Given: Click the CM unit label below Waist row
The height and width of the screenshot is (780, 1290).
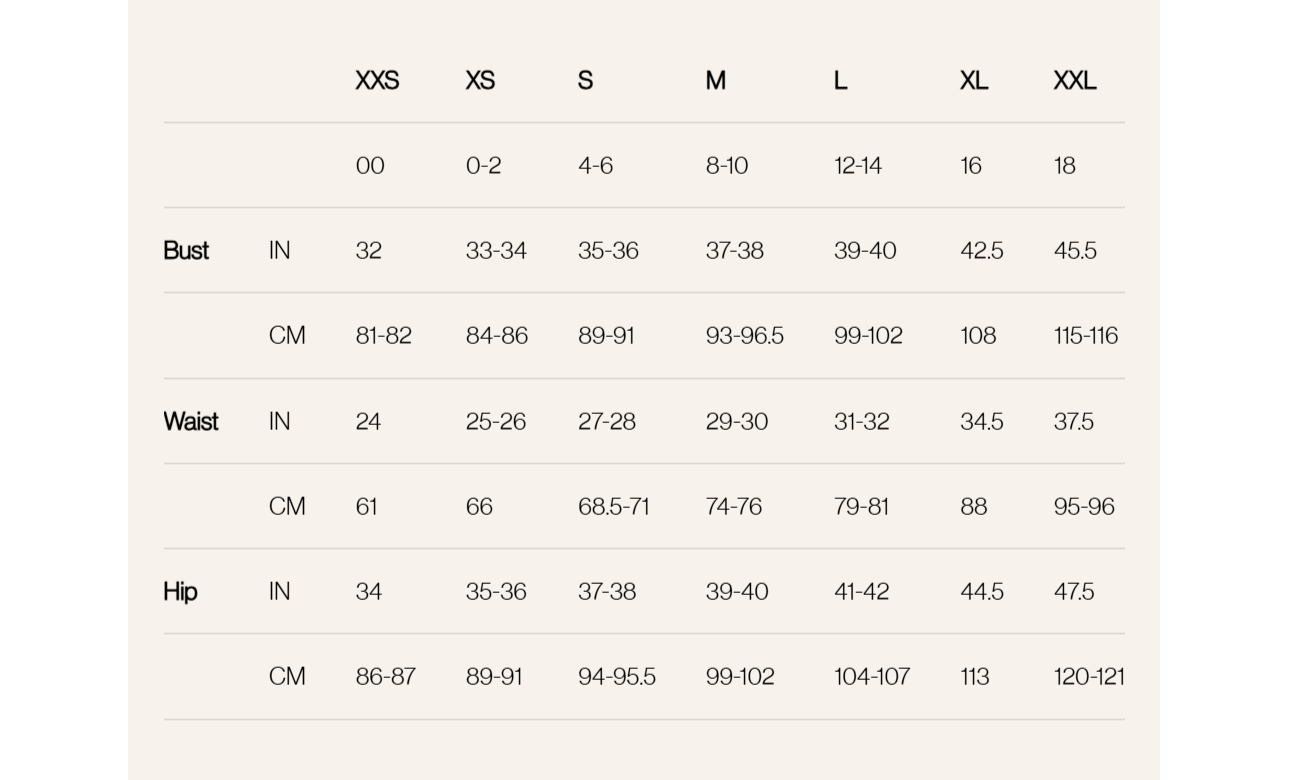Looking at the screenshot, I should point(287,507).
